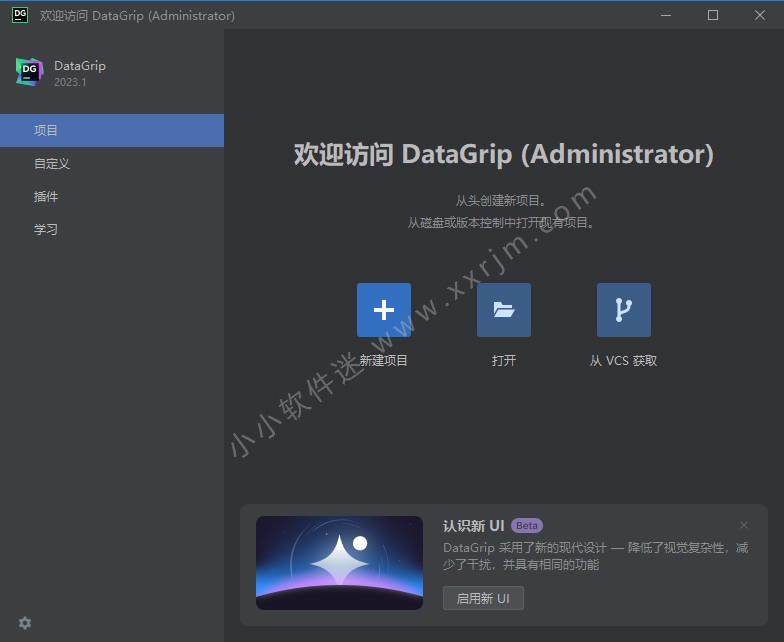Switch to the 自定义 (Customize) tab
784x642 pixels.
click(x=112, y=164)
